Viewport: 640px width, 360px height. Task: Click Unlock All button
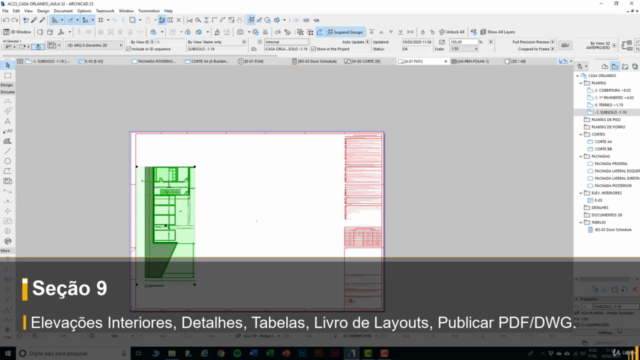[x=451, y=32]
